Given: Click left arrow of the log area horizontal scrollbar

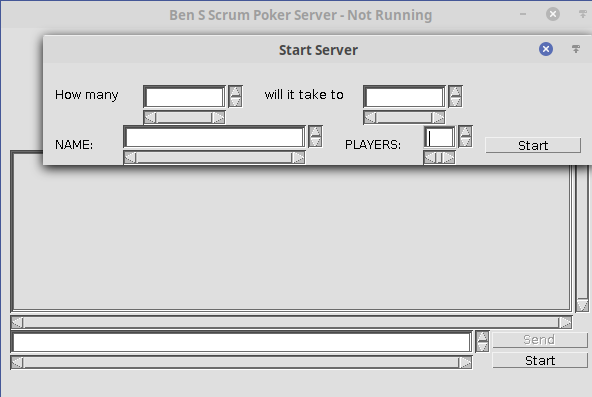Looking at the screenshot, I should coord(17,322).
